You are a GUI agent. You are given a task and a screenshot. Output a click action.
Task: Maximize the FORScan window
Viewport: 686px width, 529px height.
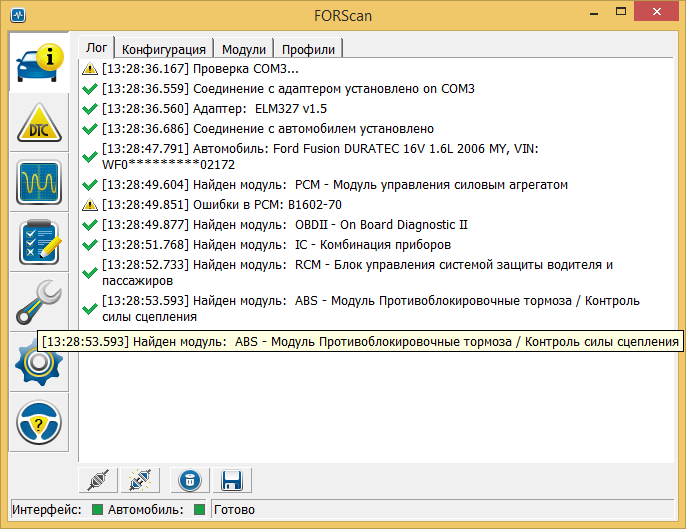(621, 12)
